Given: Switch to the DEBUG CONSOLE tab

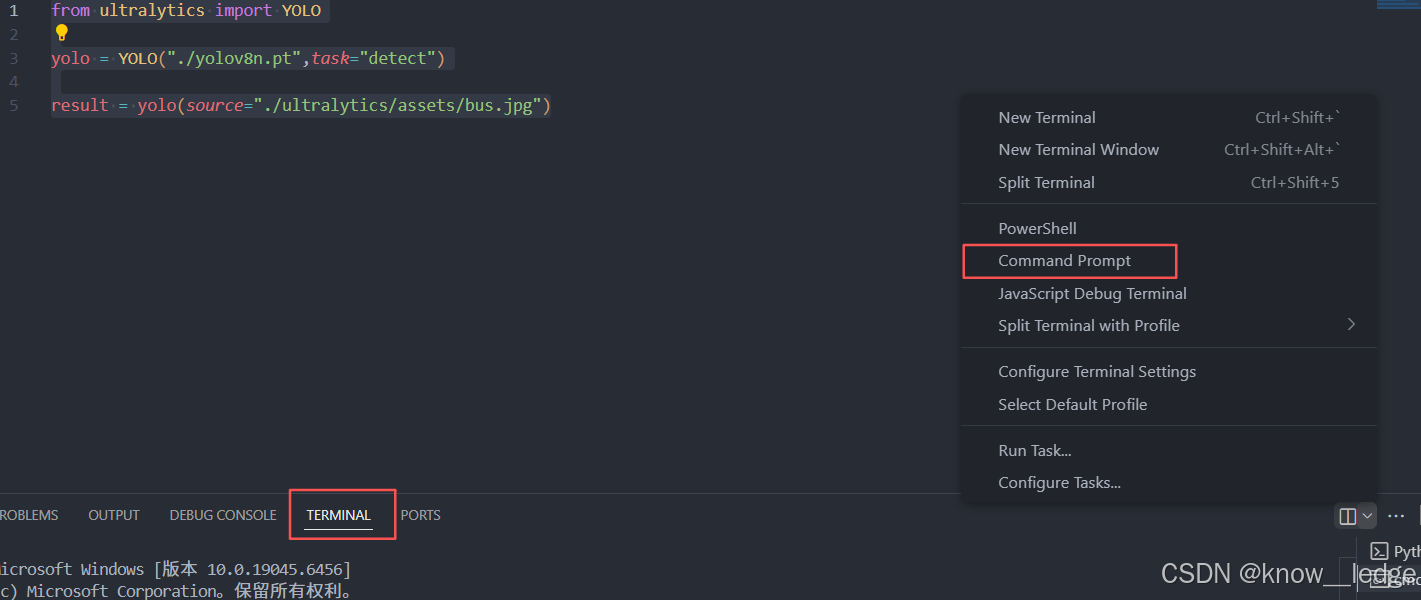Looking at the screenshot, I should [x=223, y=516].
